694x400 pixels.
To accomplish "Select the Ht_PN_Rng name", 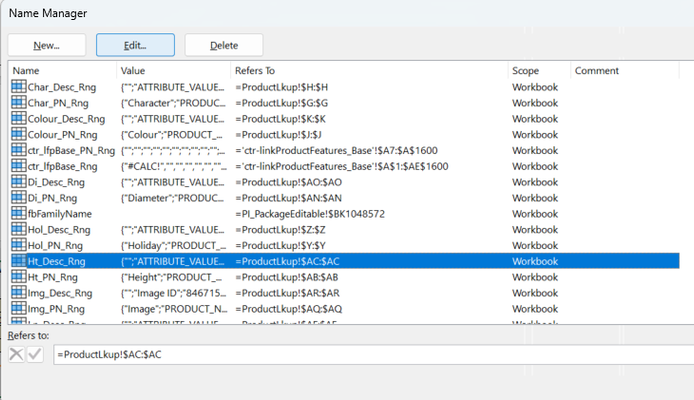I will pos(53,277).
